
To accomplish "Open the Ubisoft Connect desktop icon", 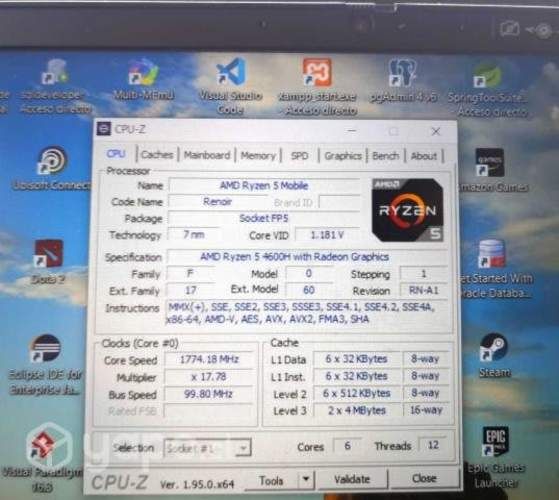I will [x=52, y=168].
